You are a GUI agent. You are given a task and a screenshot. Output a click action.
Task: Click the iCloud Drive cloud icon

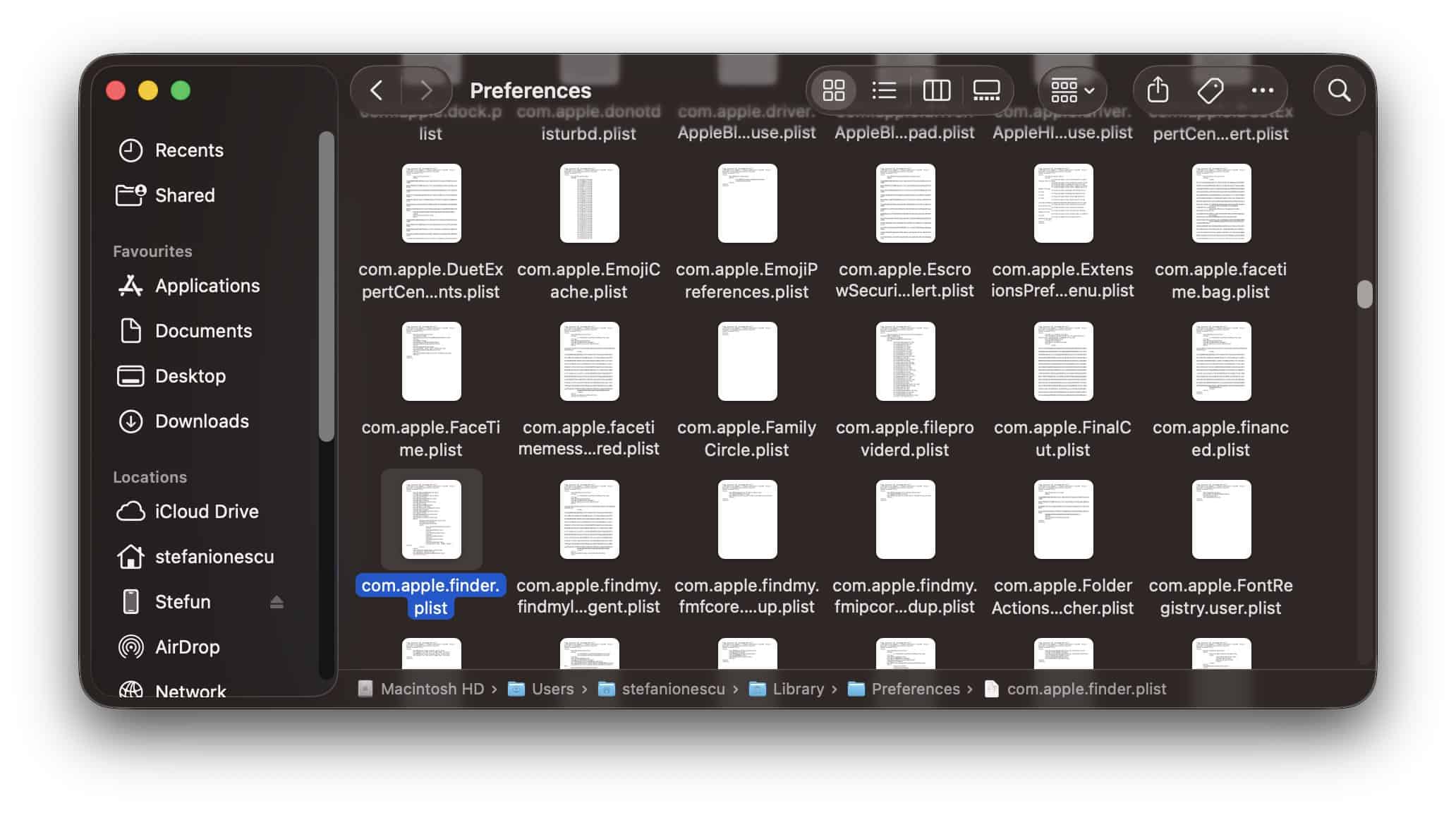131,511
